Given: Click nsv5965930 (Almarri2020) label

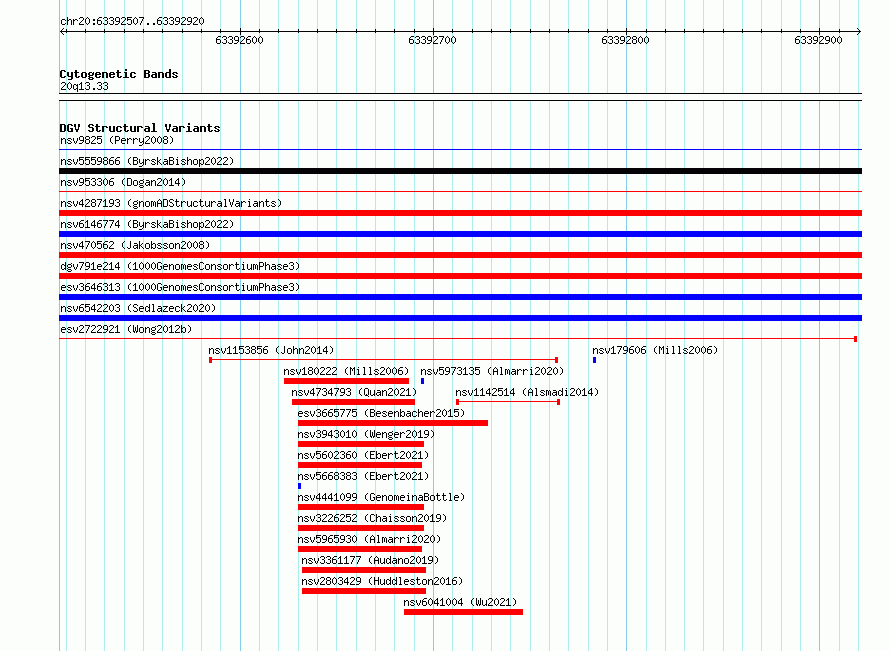Looking at the screenshot, I should point(369,539).
